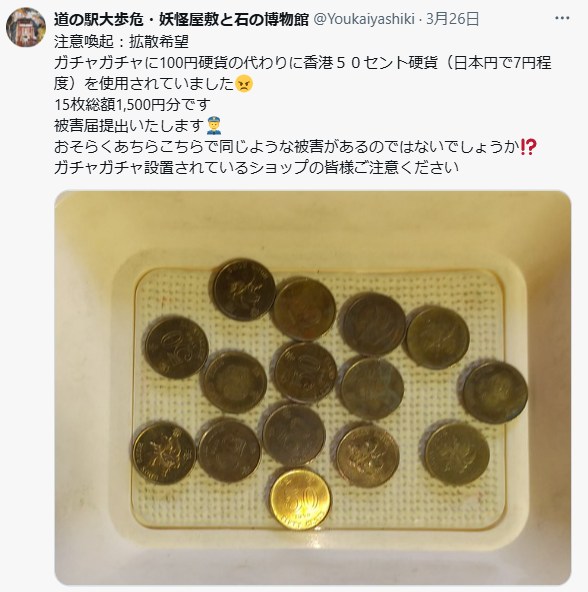
Task: Click the text 被害届提出いたします
Action: (x=129, y=126)
